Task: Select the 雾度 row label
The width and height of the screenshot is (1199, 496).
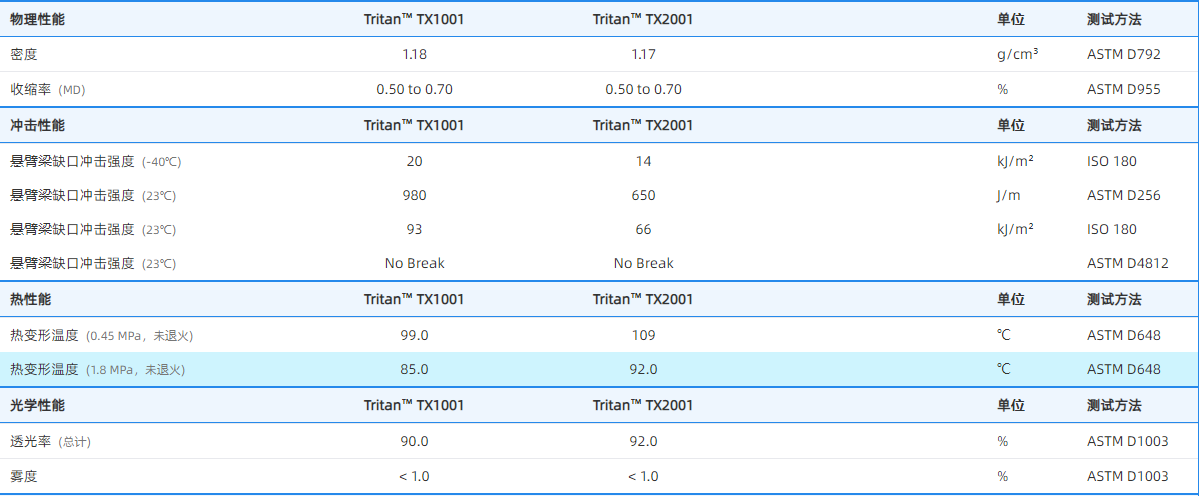Action: pyautogui.click(x=24, y=476)
